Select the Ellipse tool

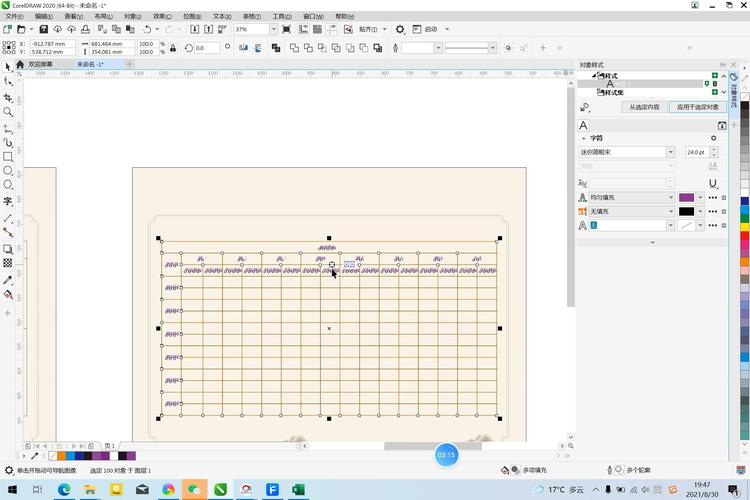(x=8, y=171)
